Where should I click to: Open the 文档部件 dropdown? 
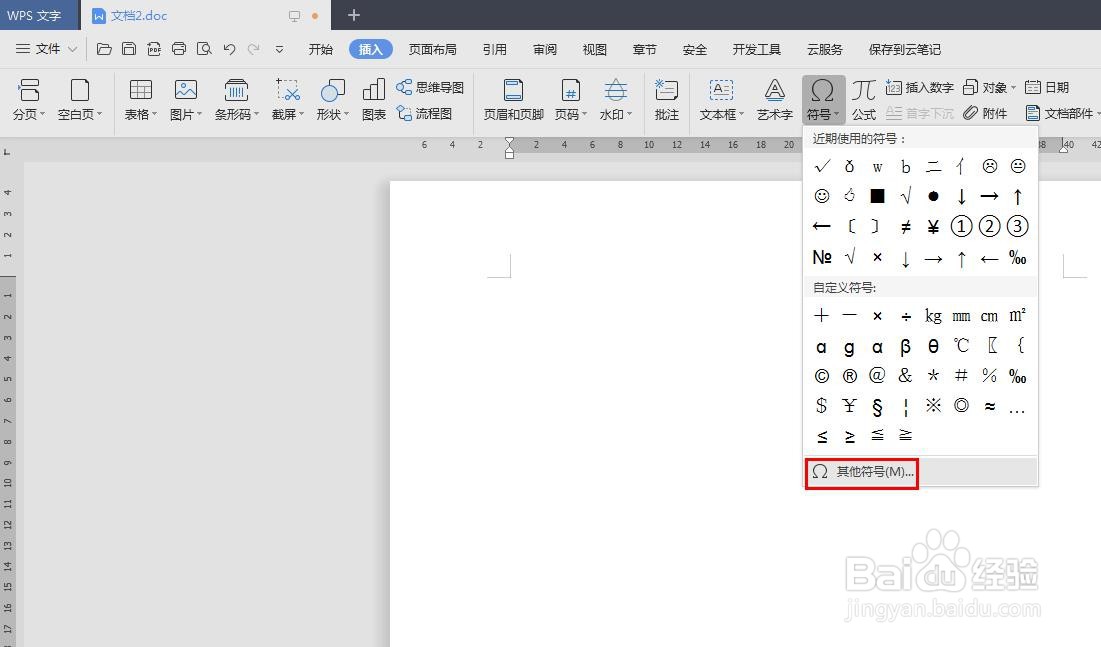point(1062,113)
